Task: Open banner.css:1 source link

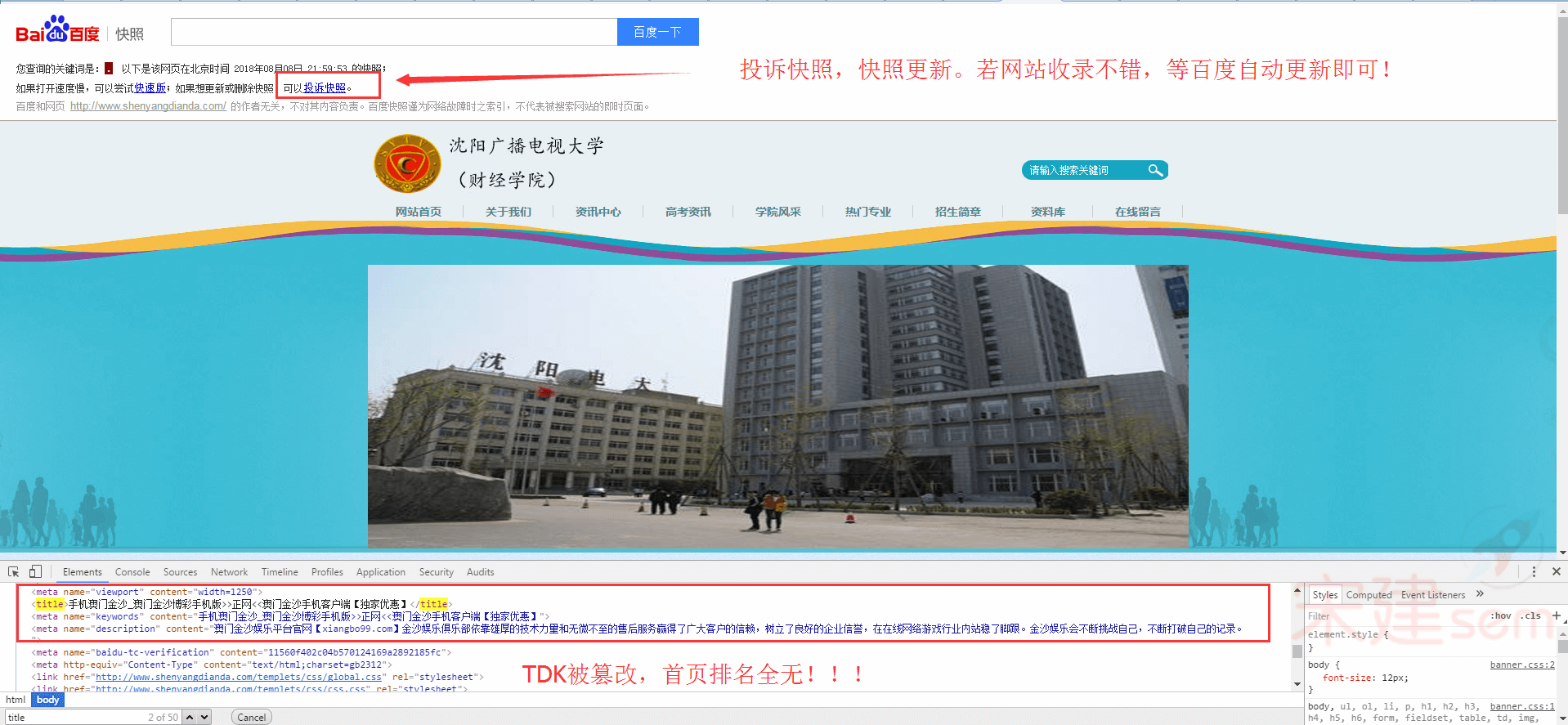Action: (1522, 706)
